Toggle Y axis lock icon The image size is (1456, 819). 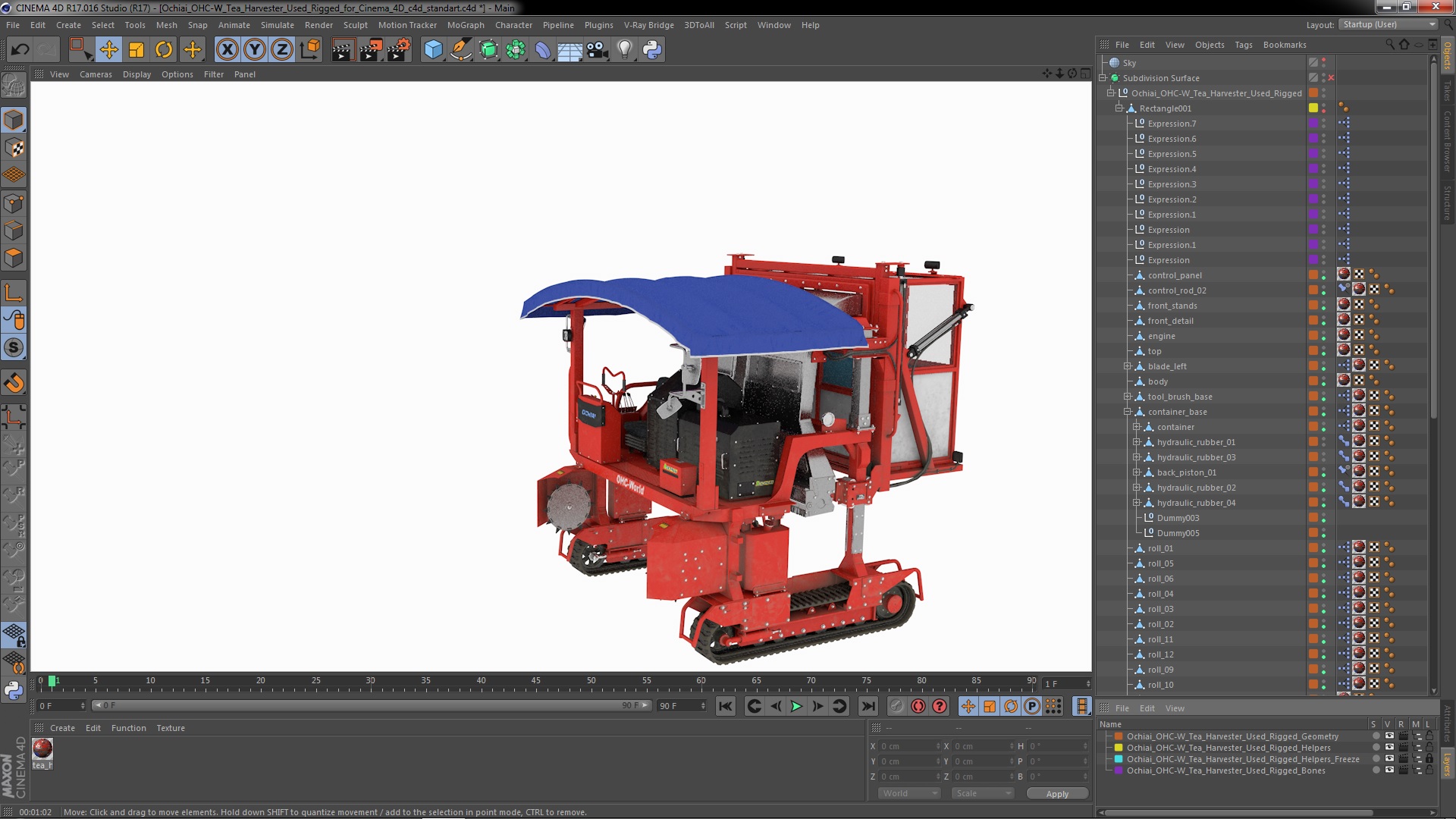click(x=255, y=50)
